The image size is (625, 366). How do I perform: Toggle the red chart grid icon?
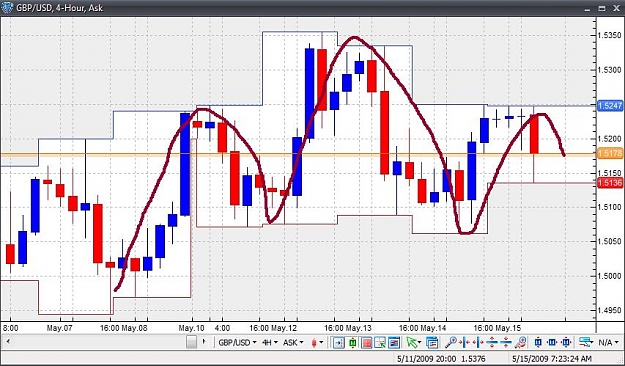coord(367,342)
